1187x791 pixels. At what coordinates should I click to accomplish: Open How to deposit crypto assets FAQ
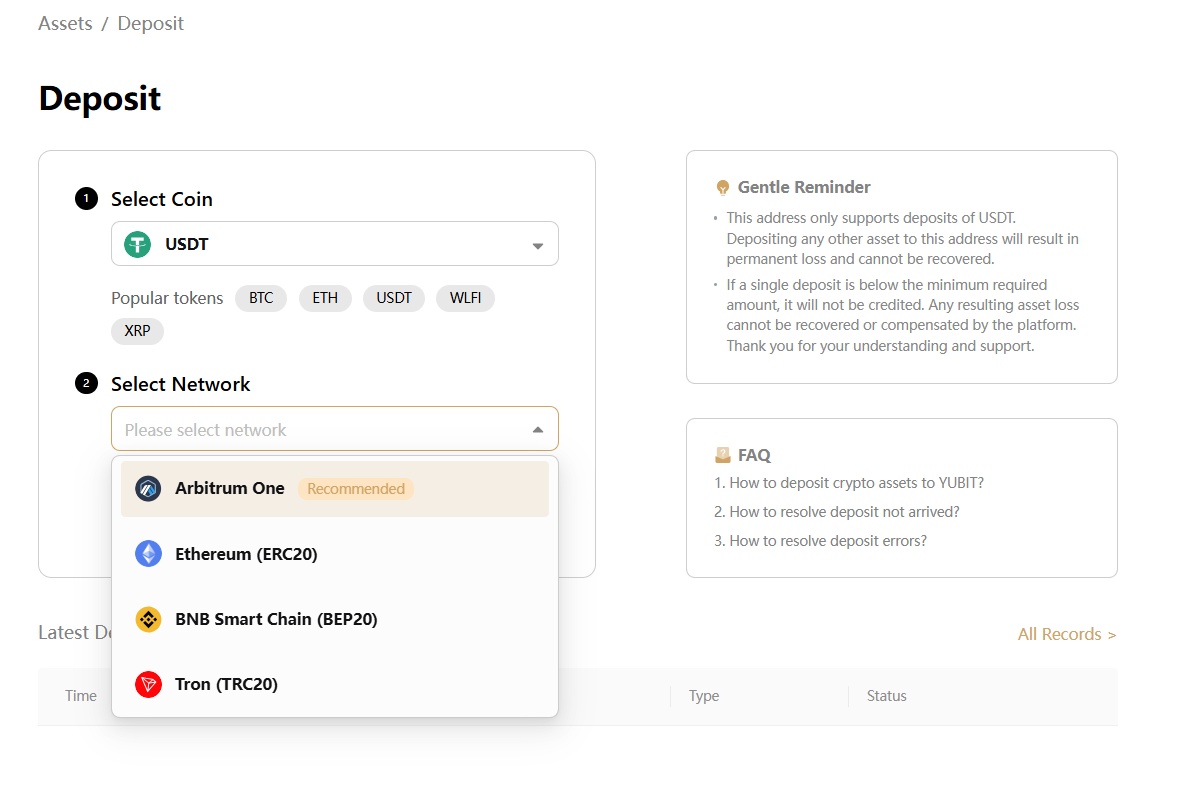(849, 483)
